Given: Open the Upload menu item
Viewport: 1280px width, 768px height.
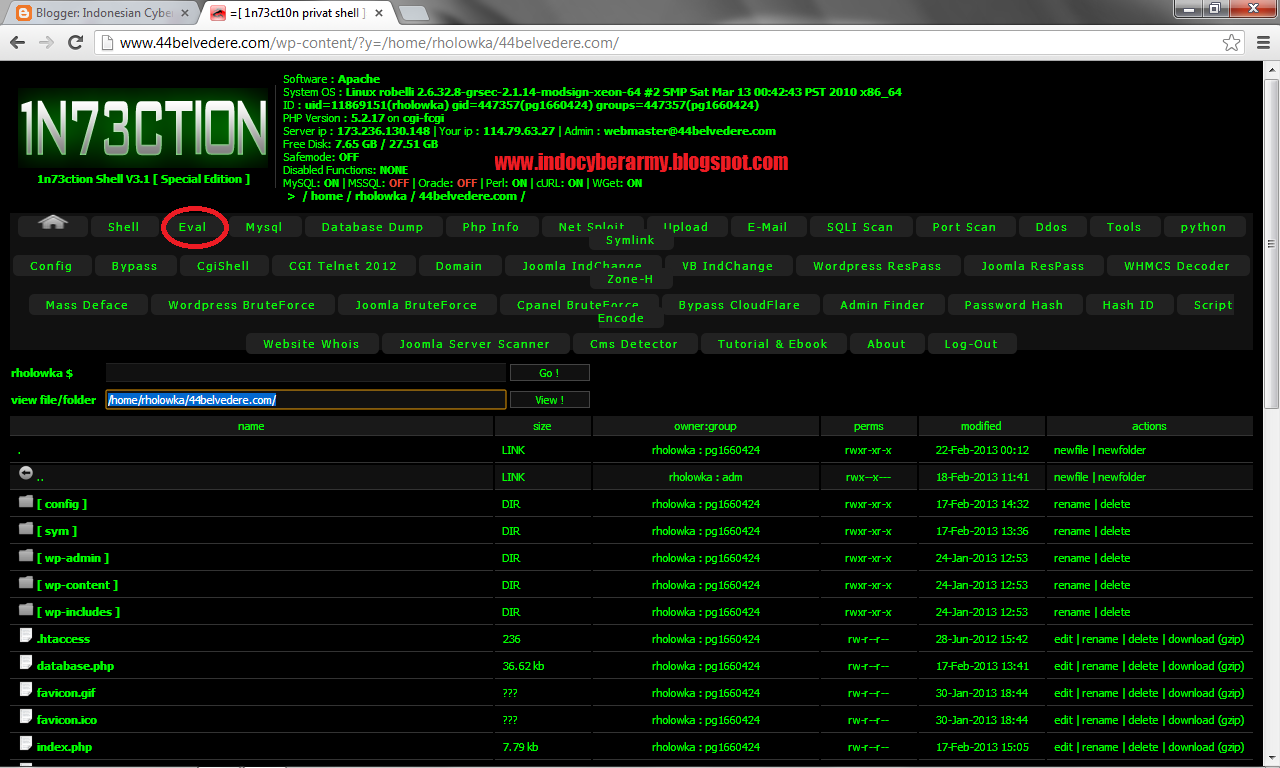Looking at the screenshot, I should click(686, 227).
